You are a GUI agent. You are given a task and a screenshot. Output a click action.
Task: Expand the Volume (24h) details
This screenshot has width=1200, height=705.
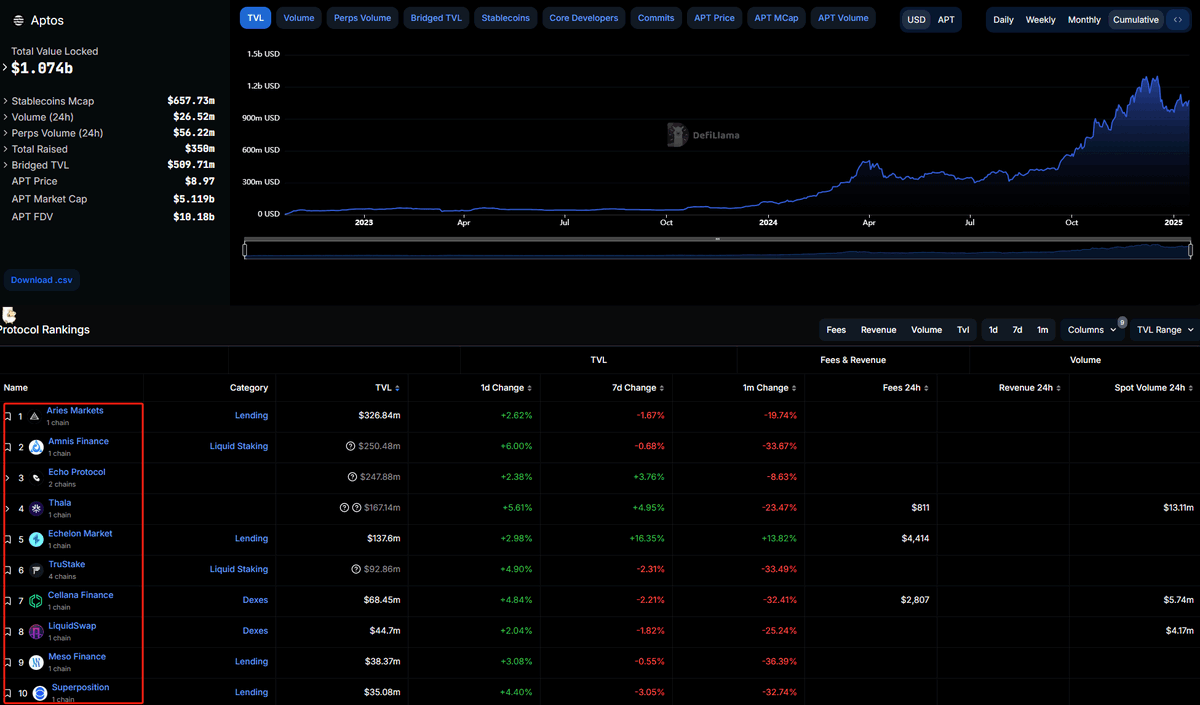[5, 117]
